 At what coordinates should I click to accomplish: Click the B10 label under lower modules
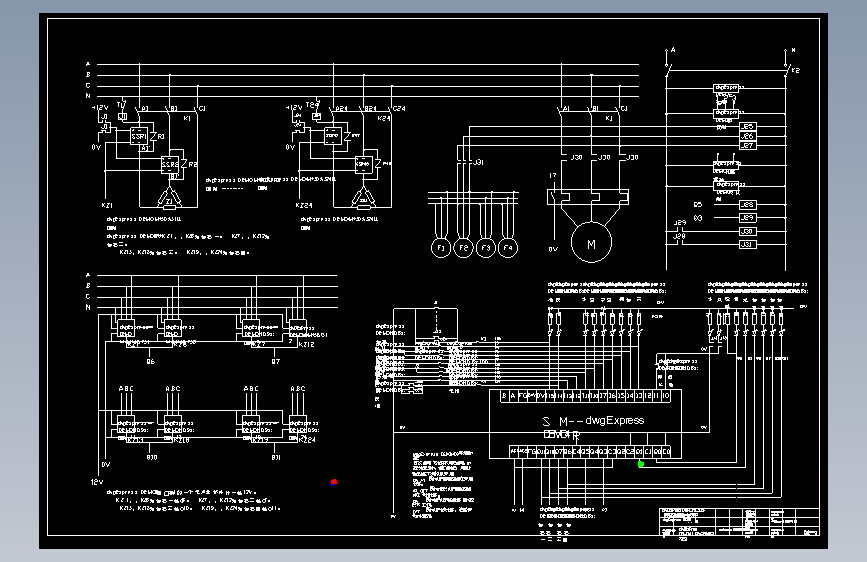(x=152, y=457)
